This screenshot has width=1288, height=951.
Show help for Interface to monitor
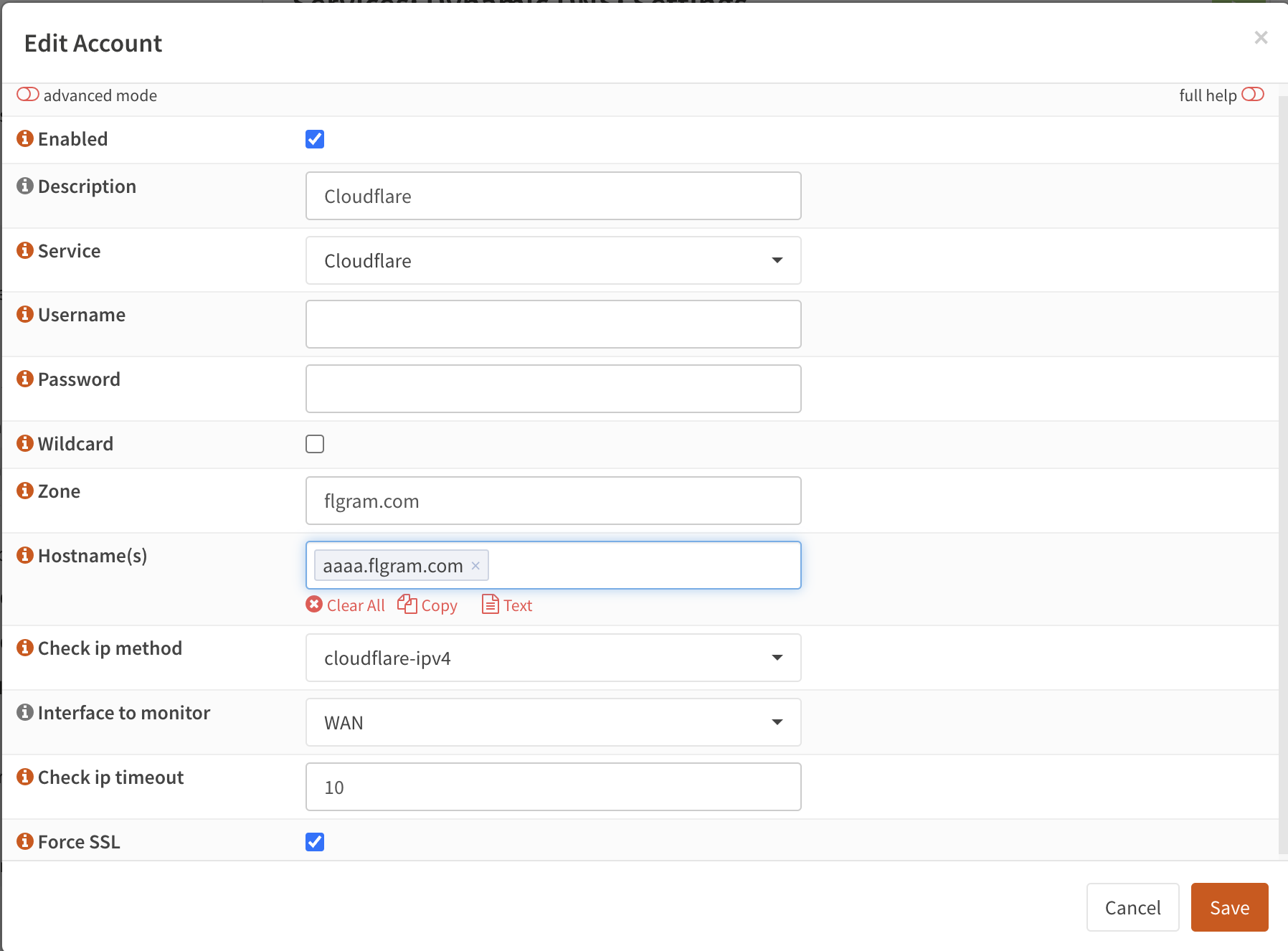(25, 712)
